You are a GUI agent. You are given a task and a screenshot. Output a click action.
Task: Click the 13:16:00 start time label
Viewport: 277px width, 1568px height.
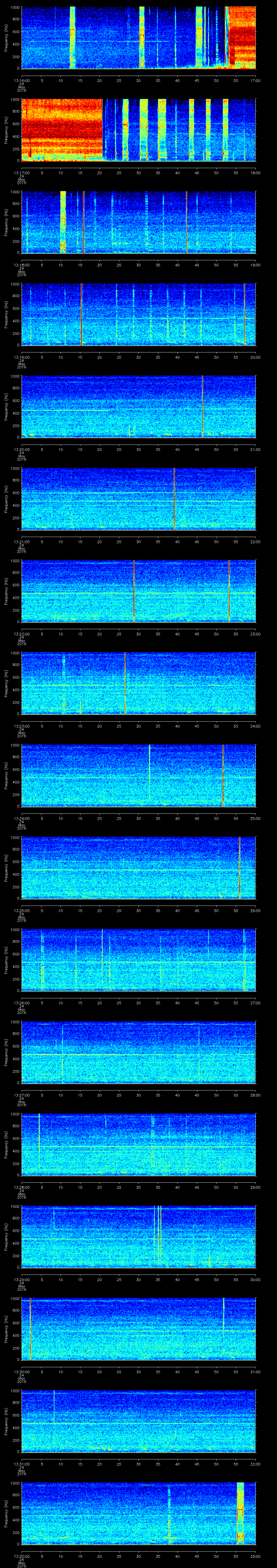click(x=21, y=80)
